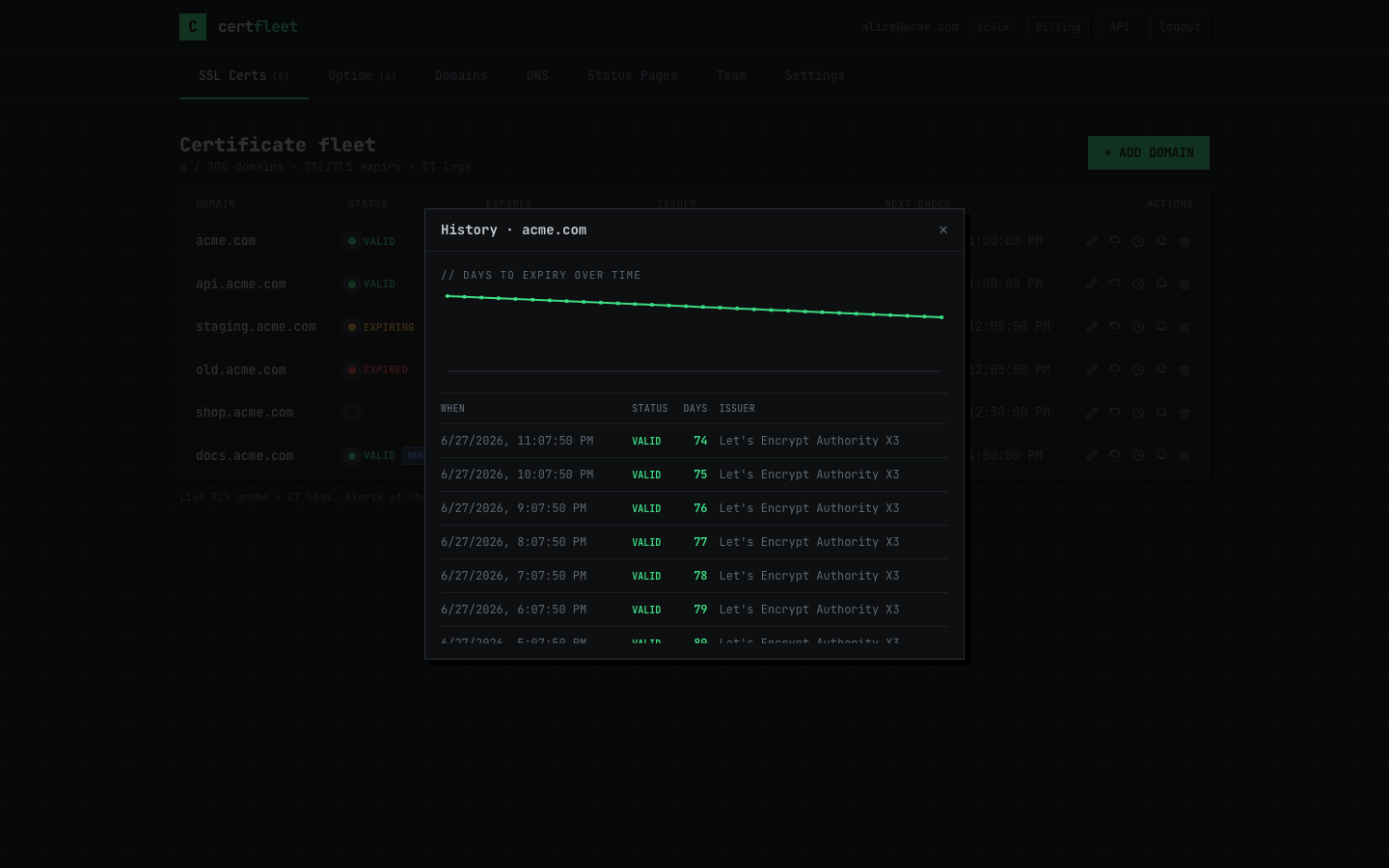Click the certfleet brand name
This screenshot has height=868, width=1389.
pos(258,27)
